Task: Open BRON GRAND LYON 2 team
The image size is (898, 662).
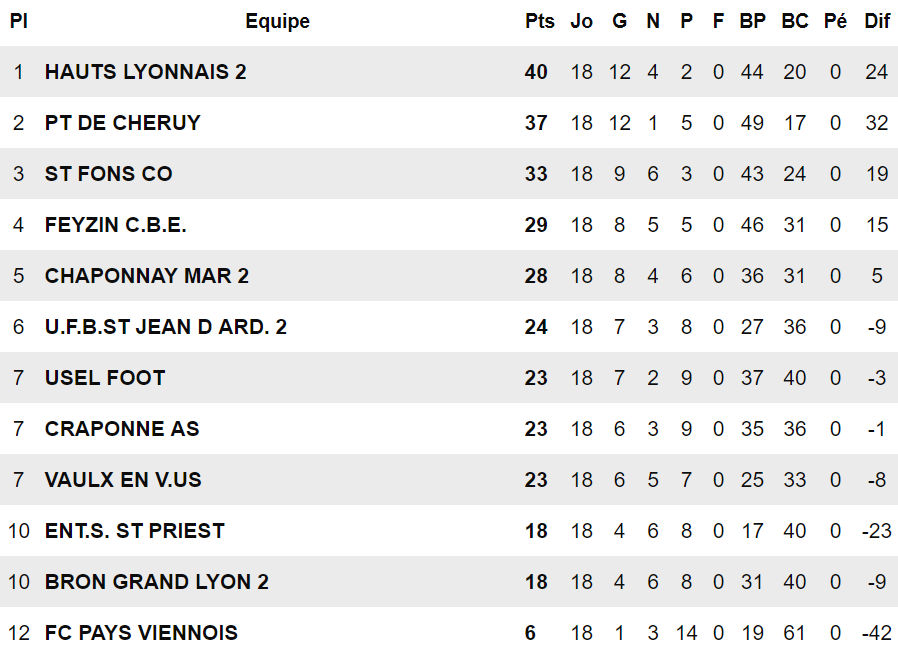Action: (x=156, y=582)
